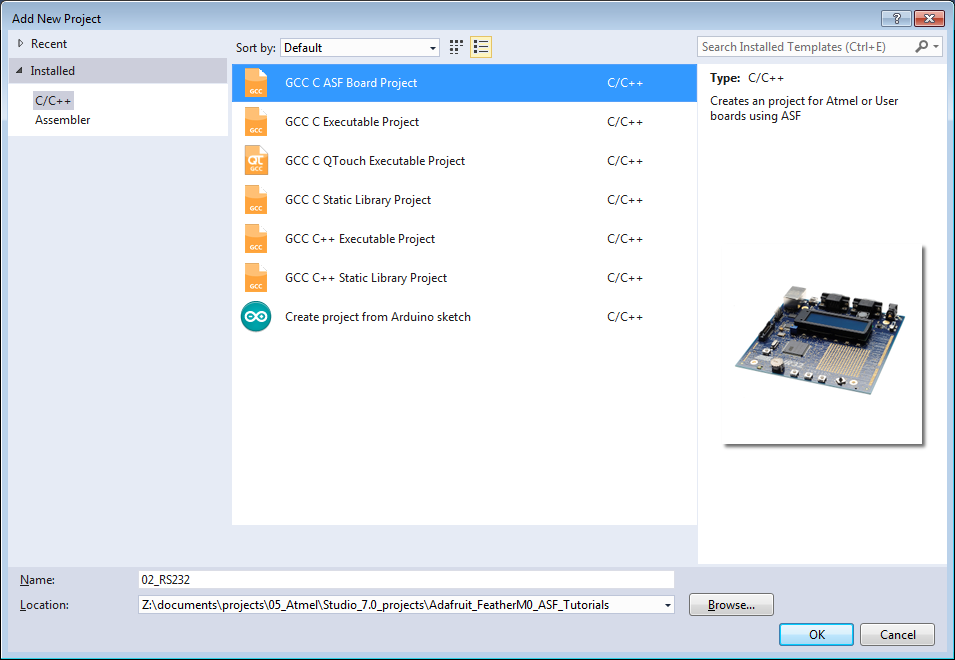Screen dimensions: 955x660
Task: Click the GCC C++ Static Library Project icon
Action: tap(256, 278)
